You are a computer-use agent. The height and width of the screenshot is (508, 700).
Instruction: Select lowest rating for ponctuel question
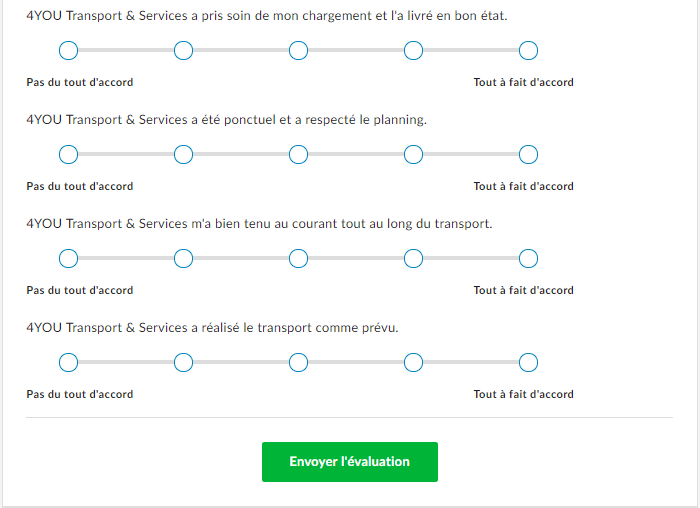click(68, 154)
